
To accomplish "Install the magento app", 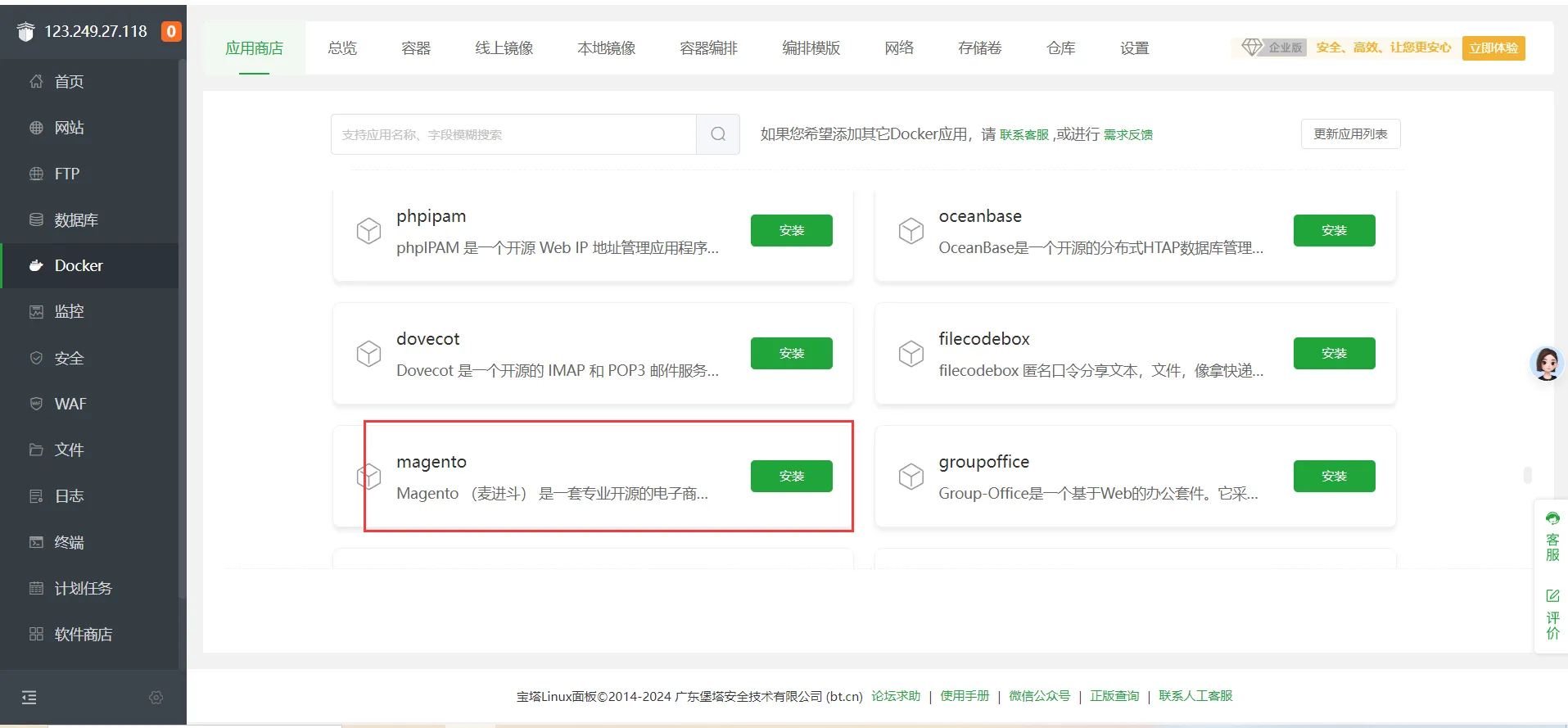I will (792, 477).
